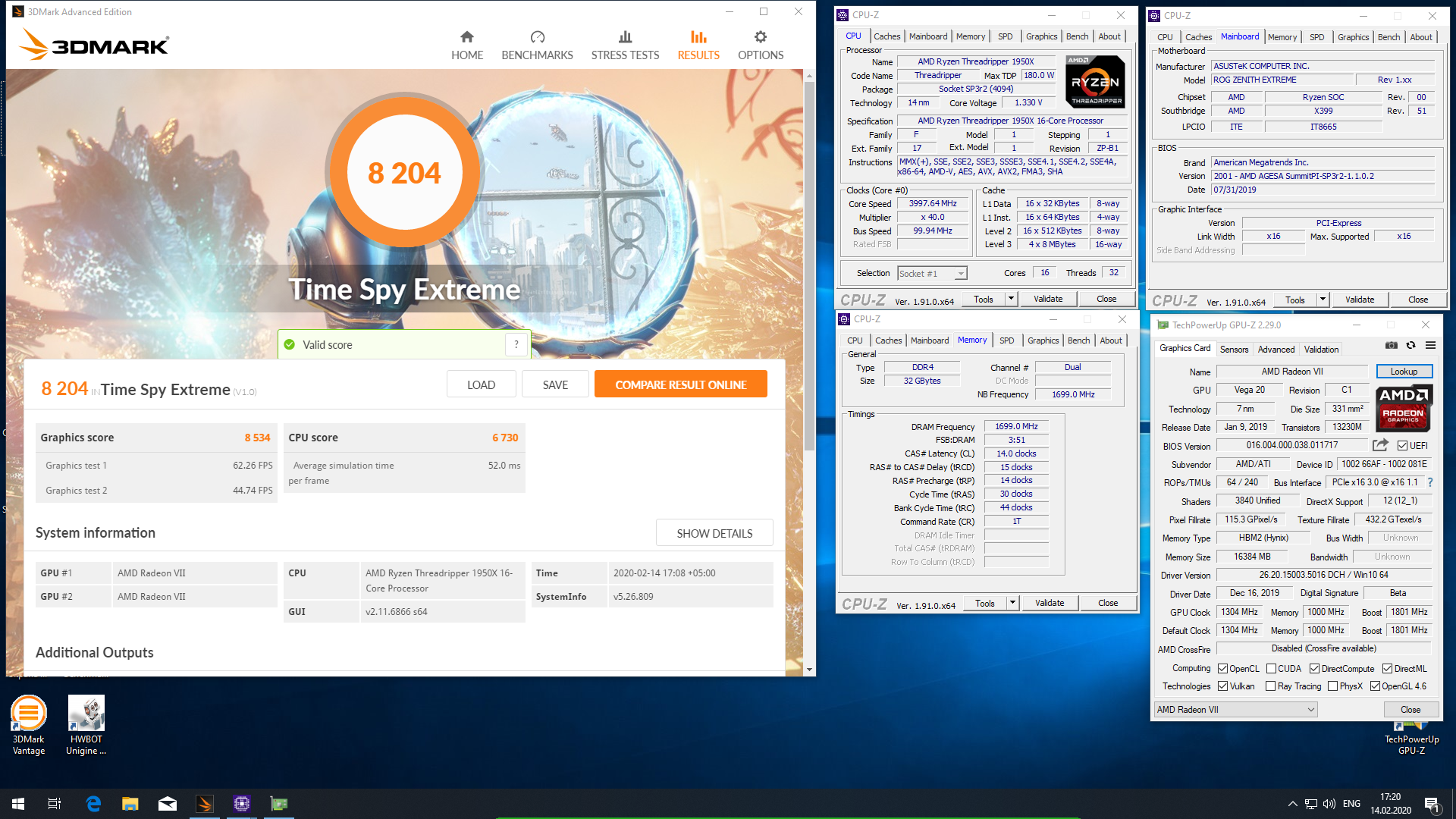Click the BIOS export share icon in GPU-Z
This screenshot has width=1456, height=819.
tap(1380, 445)
